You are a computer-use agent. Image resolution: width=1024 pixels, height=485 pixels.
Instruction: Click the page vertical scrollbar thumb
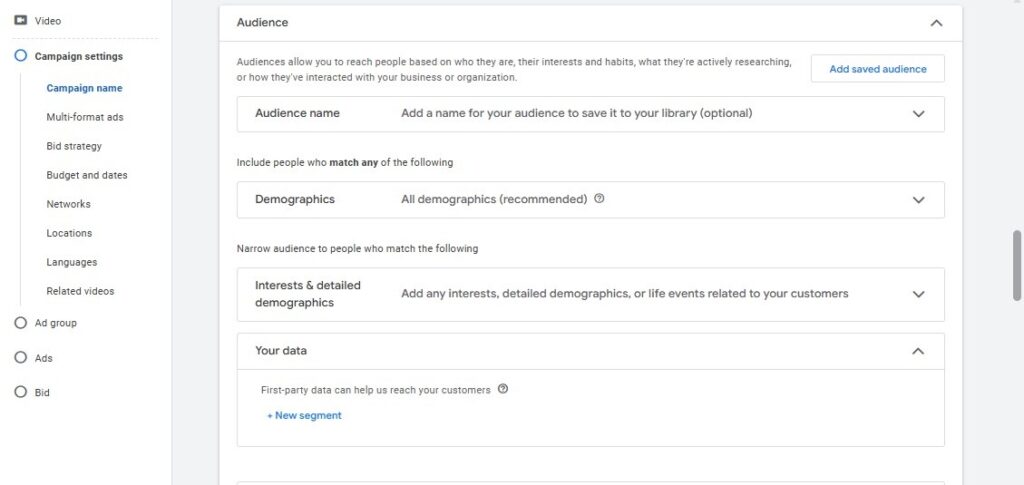(1017, 265)
